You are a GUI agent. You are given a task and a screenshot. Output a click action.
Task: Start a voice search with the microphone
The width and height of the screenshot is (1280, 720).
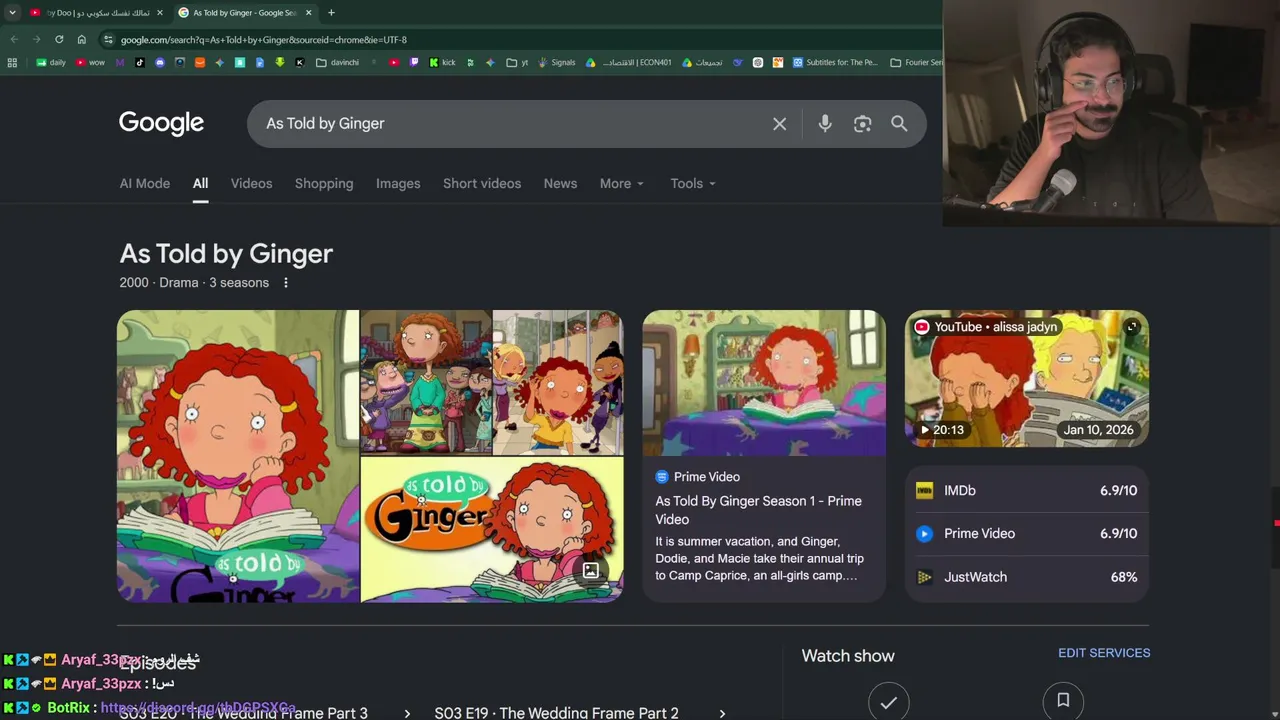[825, 124]
